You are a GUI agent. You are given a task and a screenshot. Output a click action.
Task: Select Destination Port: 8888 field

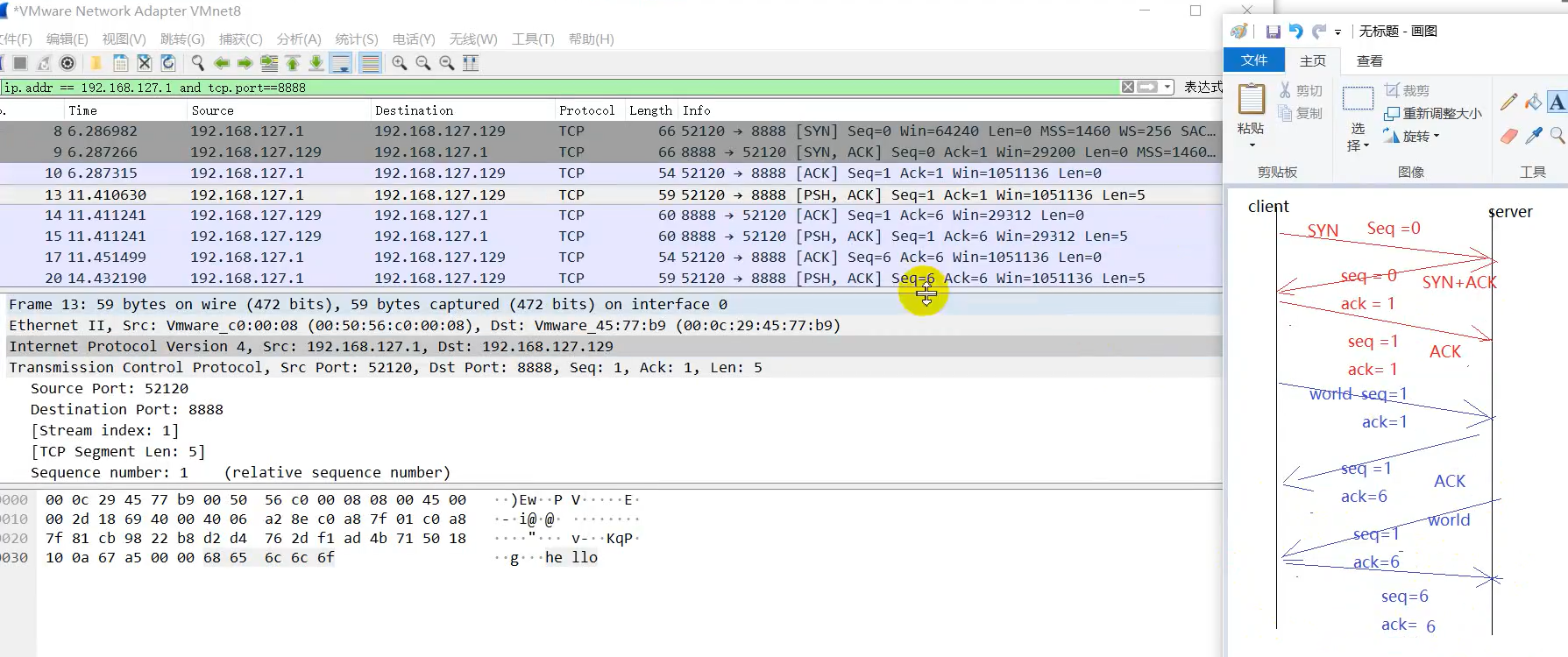tap(127, 409)
